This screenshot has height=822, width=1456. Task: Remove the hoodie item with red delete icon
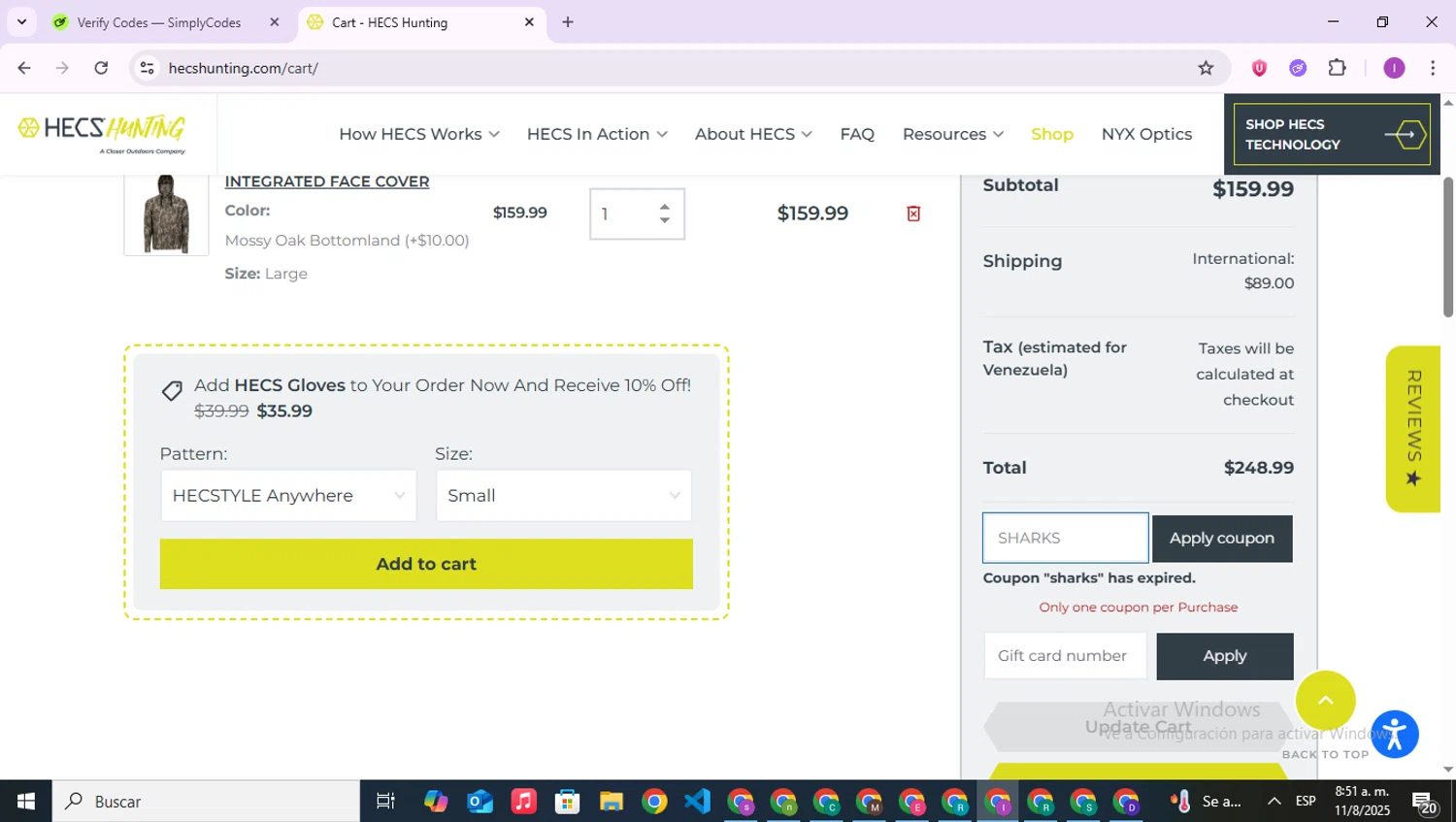point(913,214)
